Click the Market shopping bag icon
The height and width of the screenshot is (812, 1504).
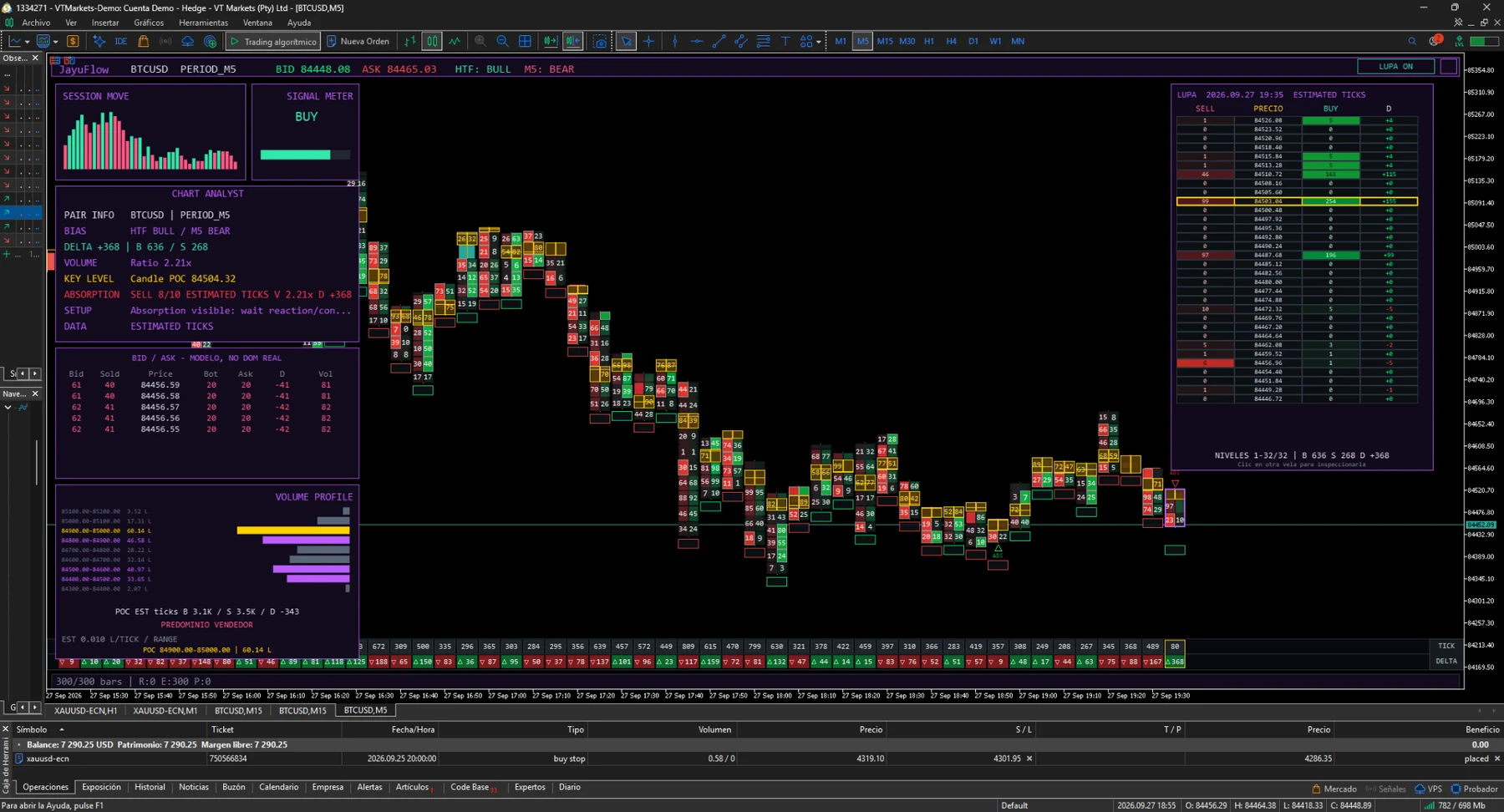pyautogui.click(x=144, y=41)
